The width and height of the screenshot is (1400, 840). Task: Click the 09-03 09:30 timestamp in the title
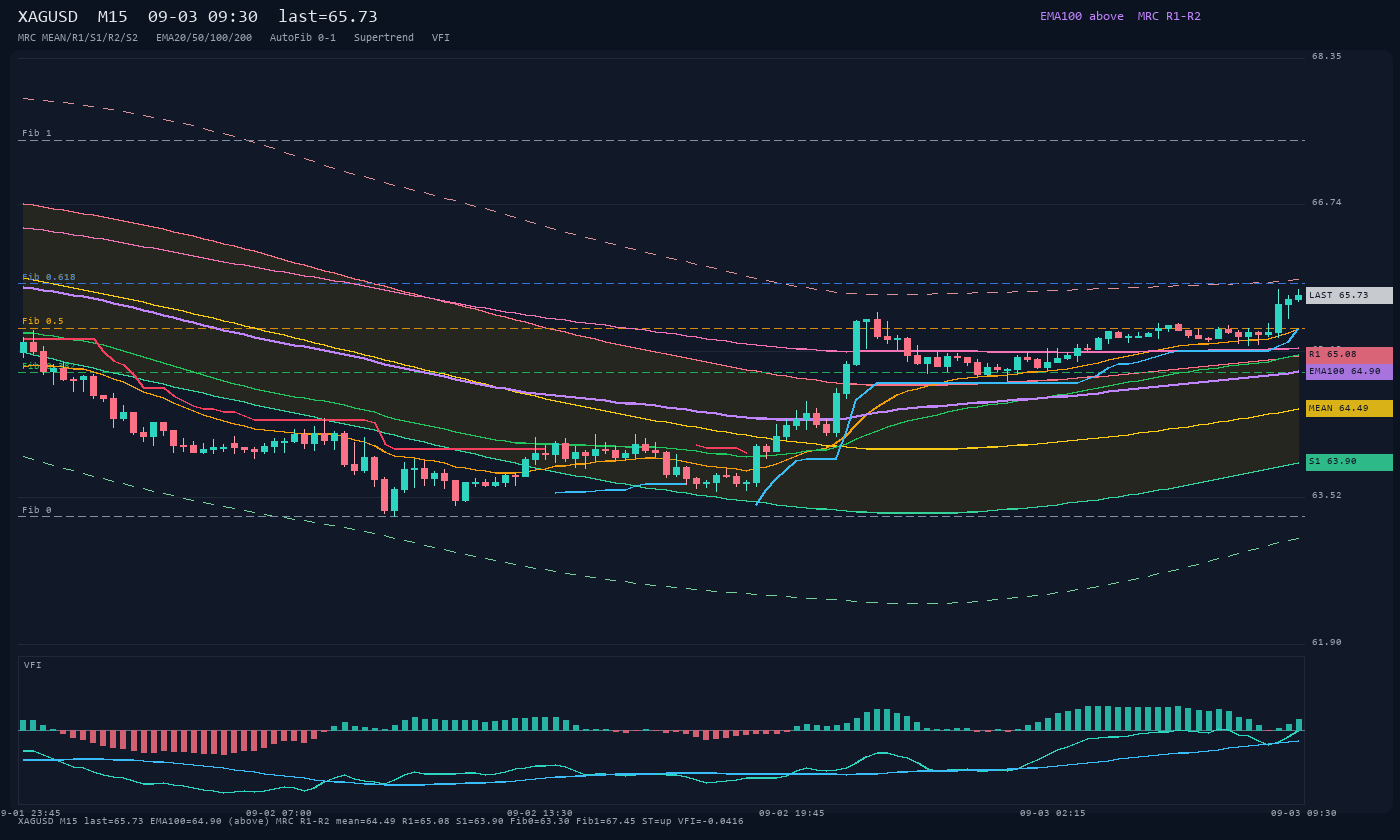pyautogui.click(x=203, y=17)
